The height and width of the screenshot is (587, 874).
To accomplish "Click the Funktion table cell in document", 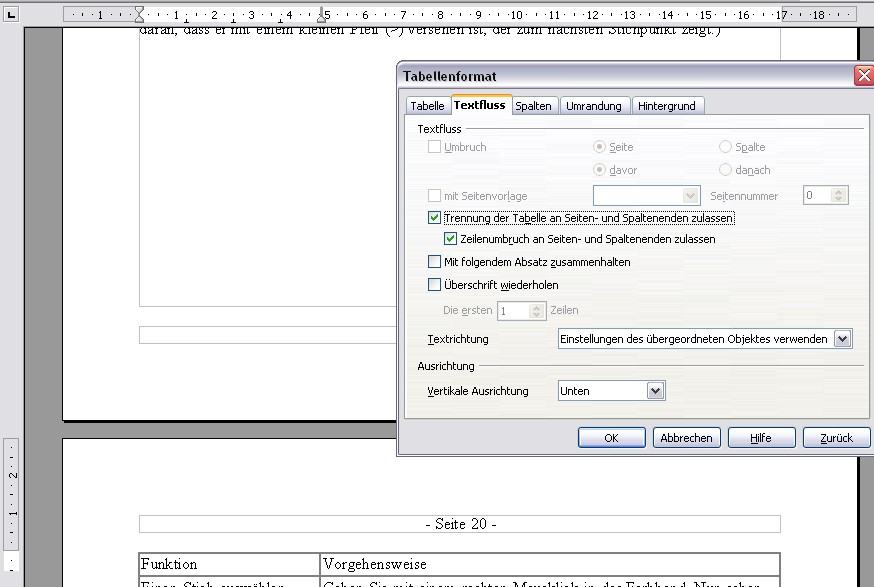I will (229, 564).
